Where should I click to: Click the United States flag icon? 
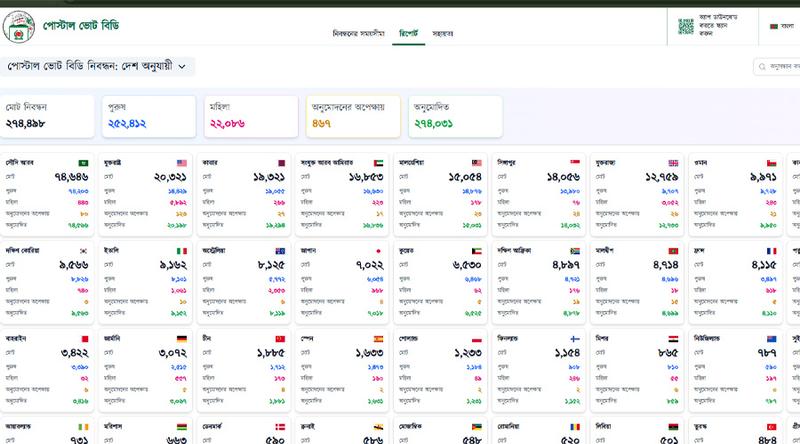click(x=182, y=163)
